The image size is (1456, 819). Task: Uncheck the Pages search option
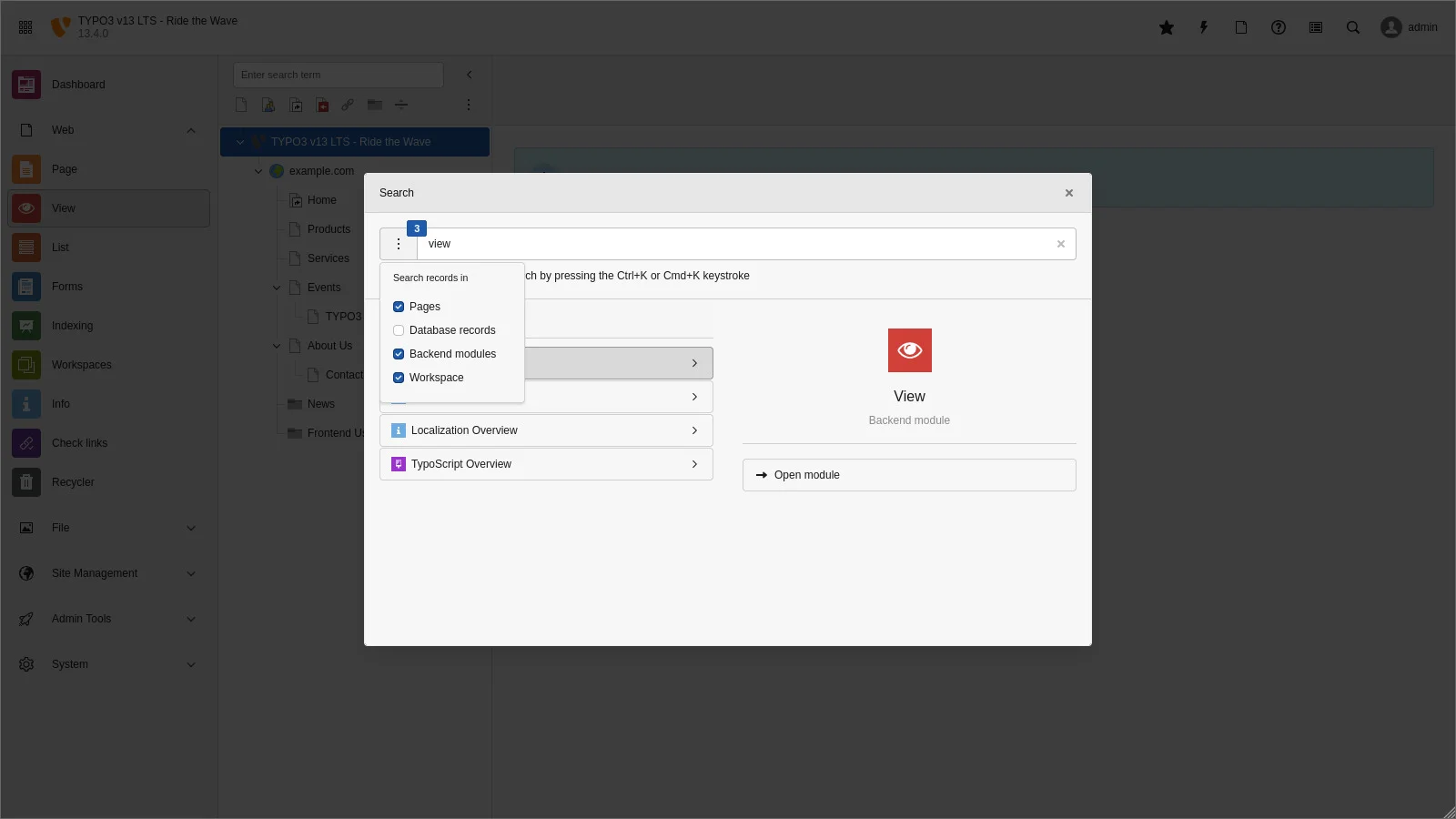399,307
